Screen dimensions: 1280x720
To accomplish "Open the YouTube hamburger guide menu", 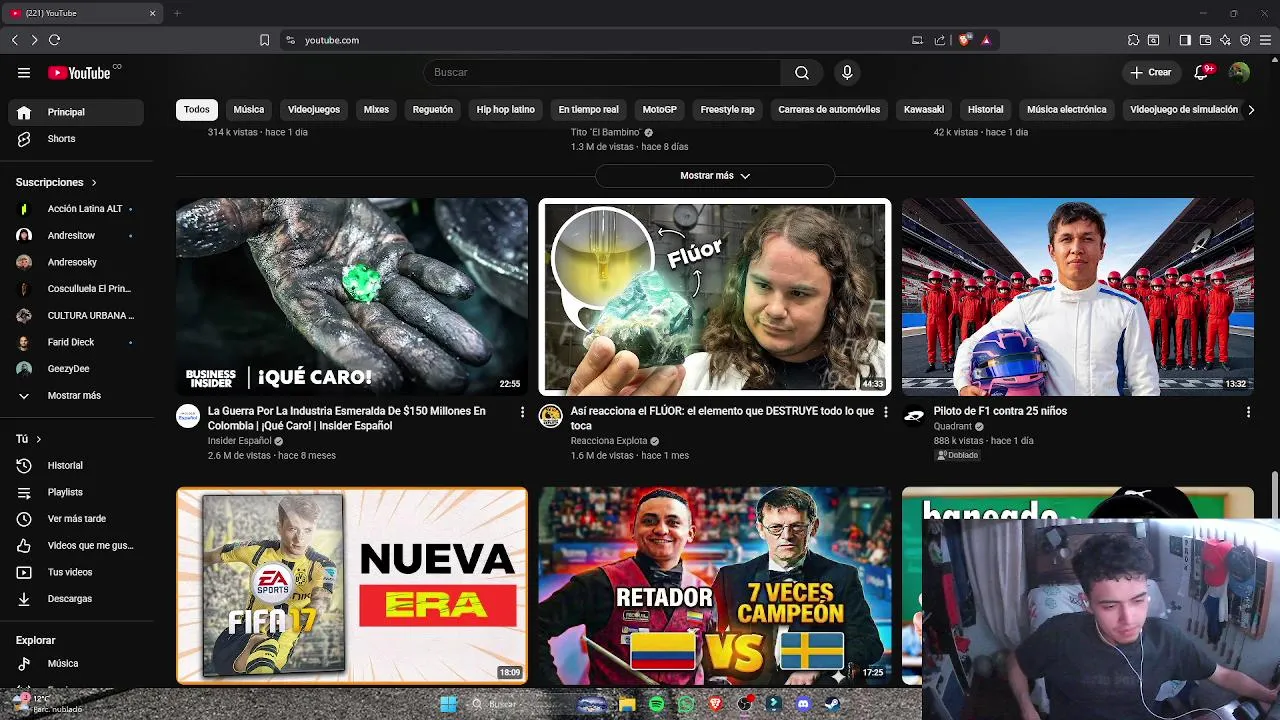I will (24, 72).
